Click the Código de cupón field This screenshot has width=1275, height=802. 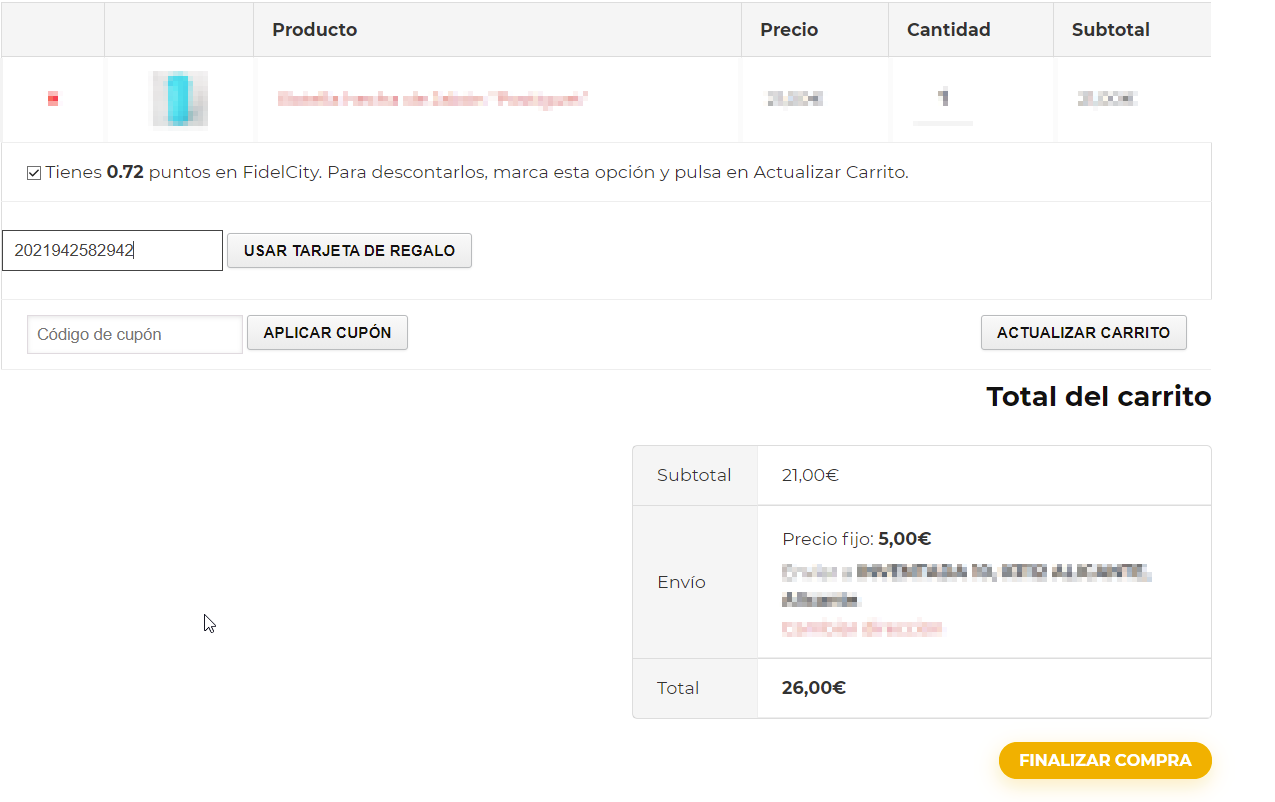coord(135,334)
